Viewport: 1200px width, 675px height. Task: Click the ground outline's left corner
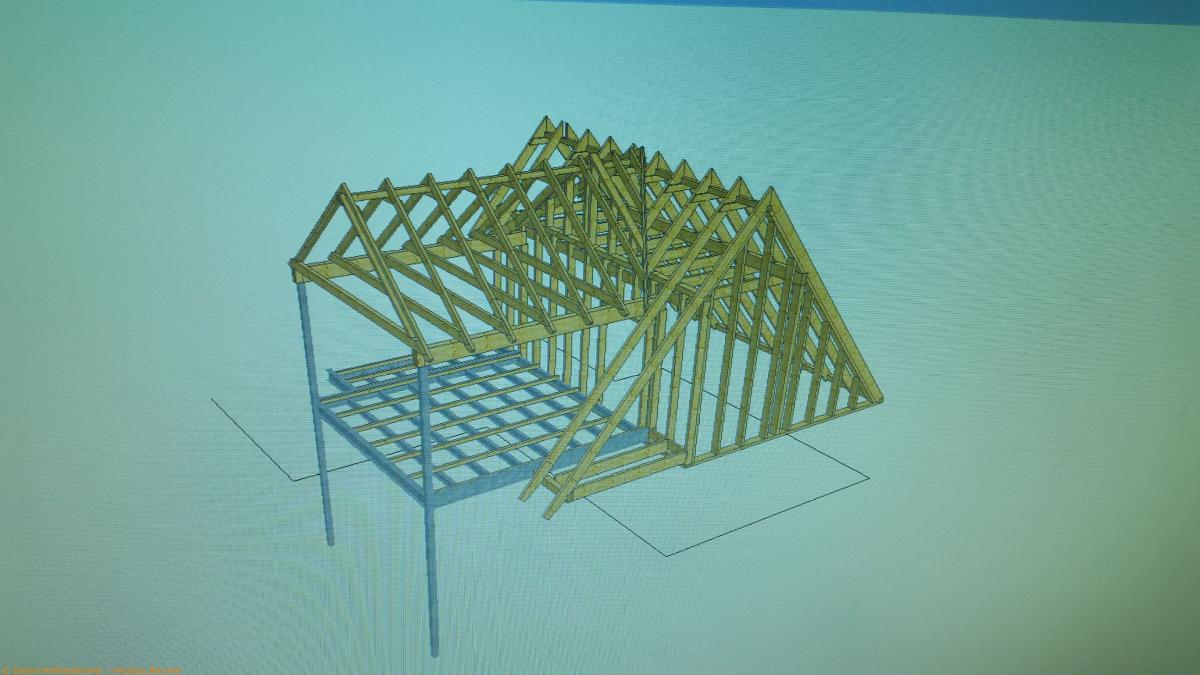pyautogui.click(x=213, y=400)
